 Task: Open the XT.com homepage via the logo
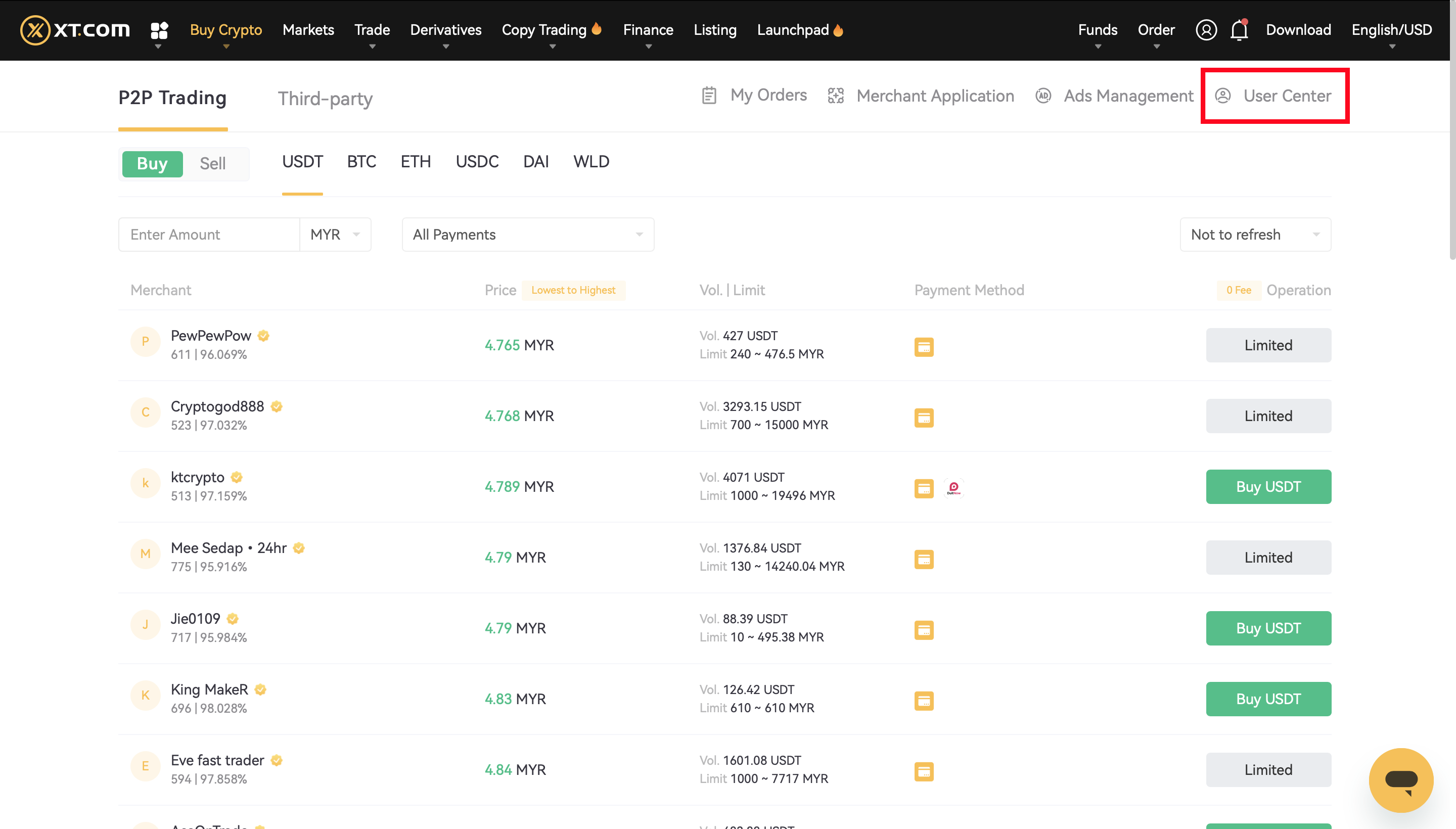74,30
